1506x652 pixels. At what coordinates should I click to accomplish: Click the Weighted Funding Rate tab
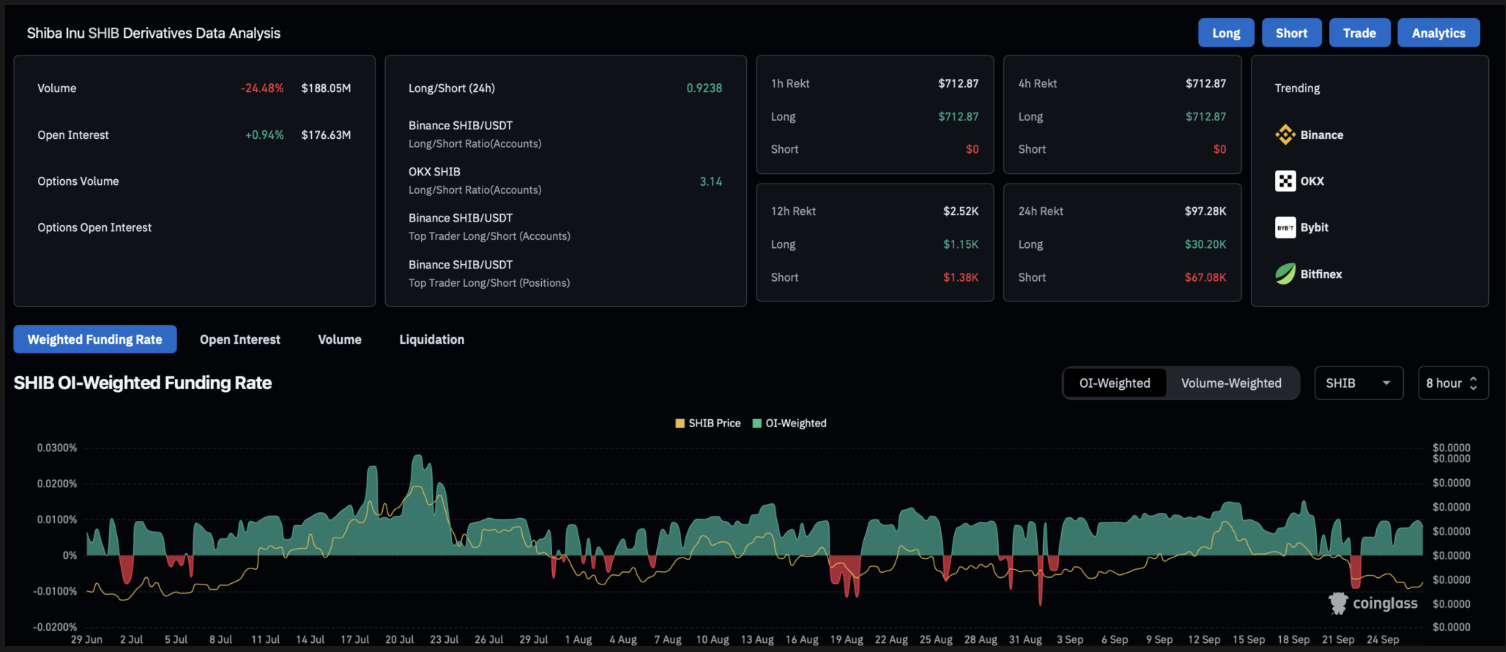(95, 339)
